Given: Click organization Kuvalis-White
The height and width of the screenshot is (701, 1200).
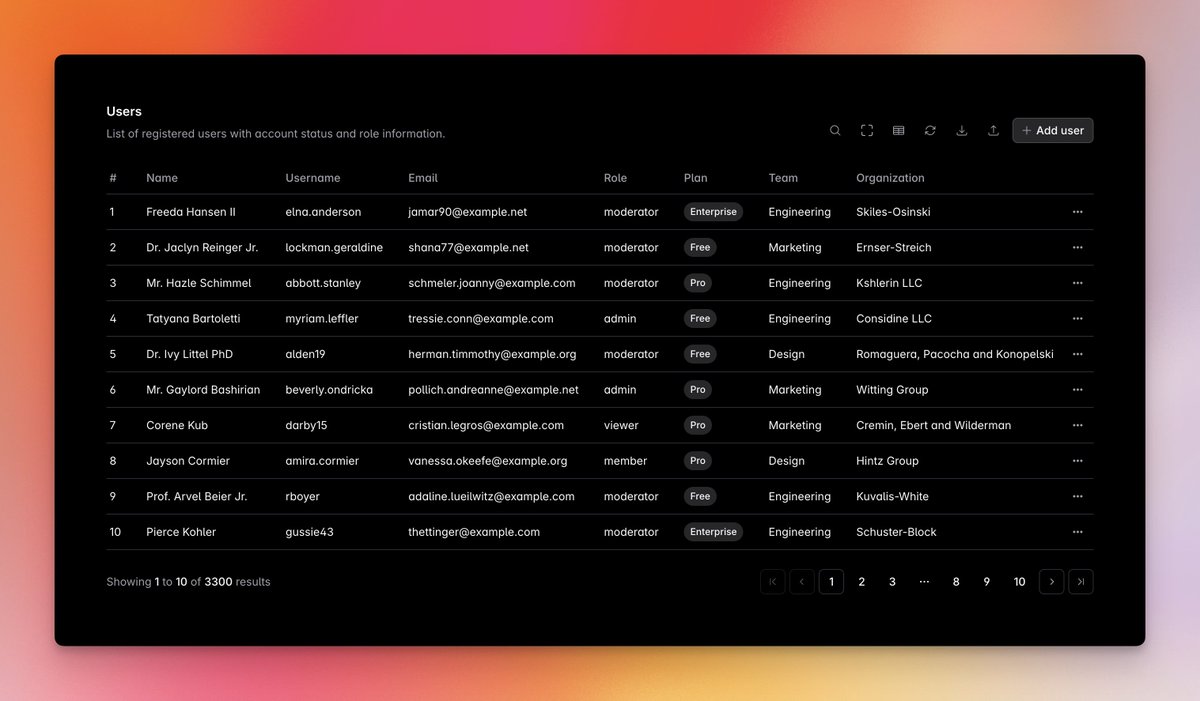Looking at the screenshot, I should coord(892,496).
